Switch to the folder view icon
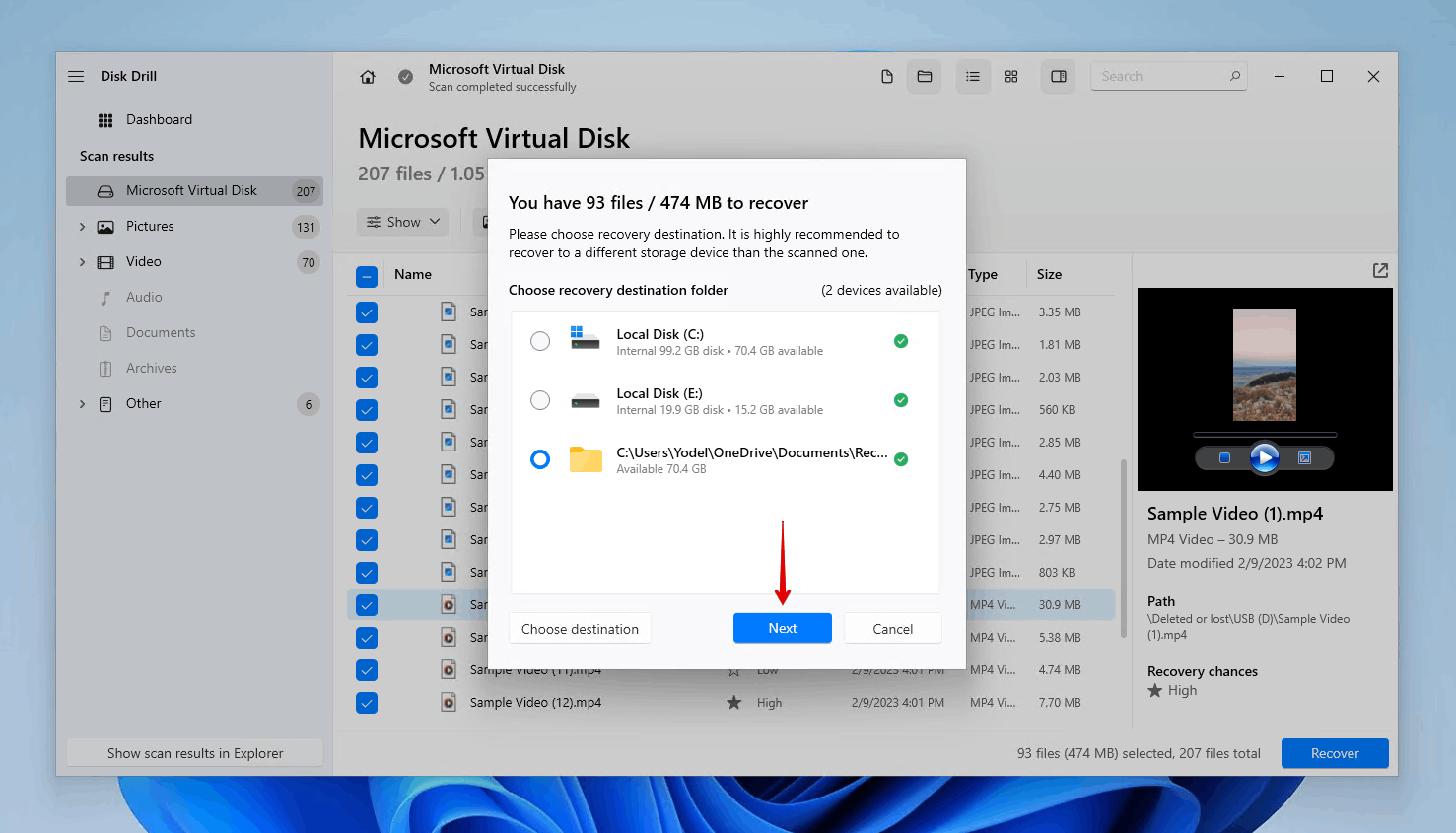The height and width of the screenshot is (833, 1456). pyautogui.click(x=925, y=77)
